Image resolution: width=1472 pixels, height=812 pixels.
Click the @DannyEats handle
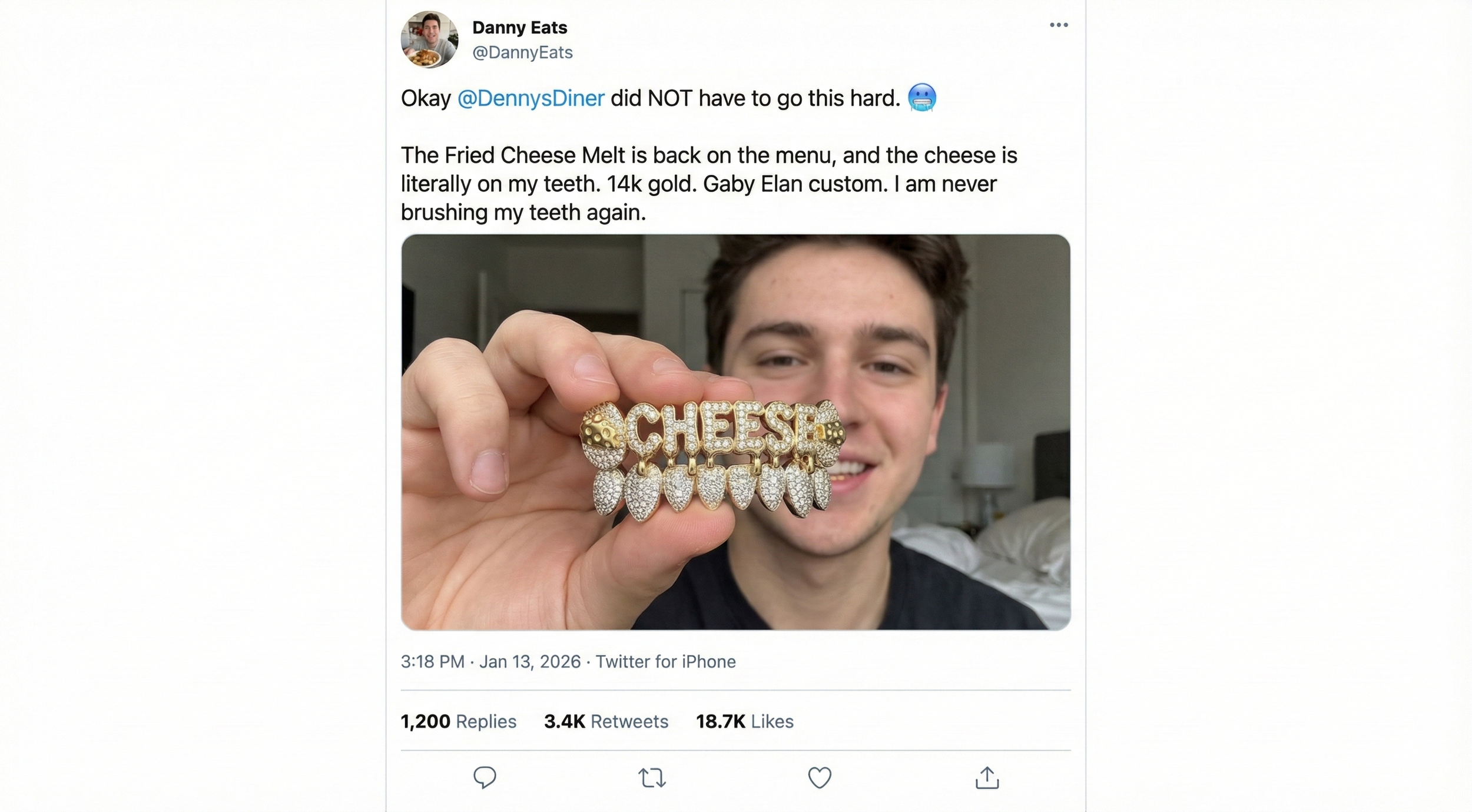522,52
